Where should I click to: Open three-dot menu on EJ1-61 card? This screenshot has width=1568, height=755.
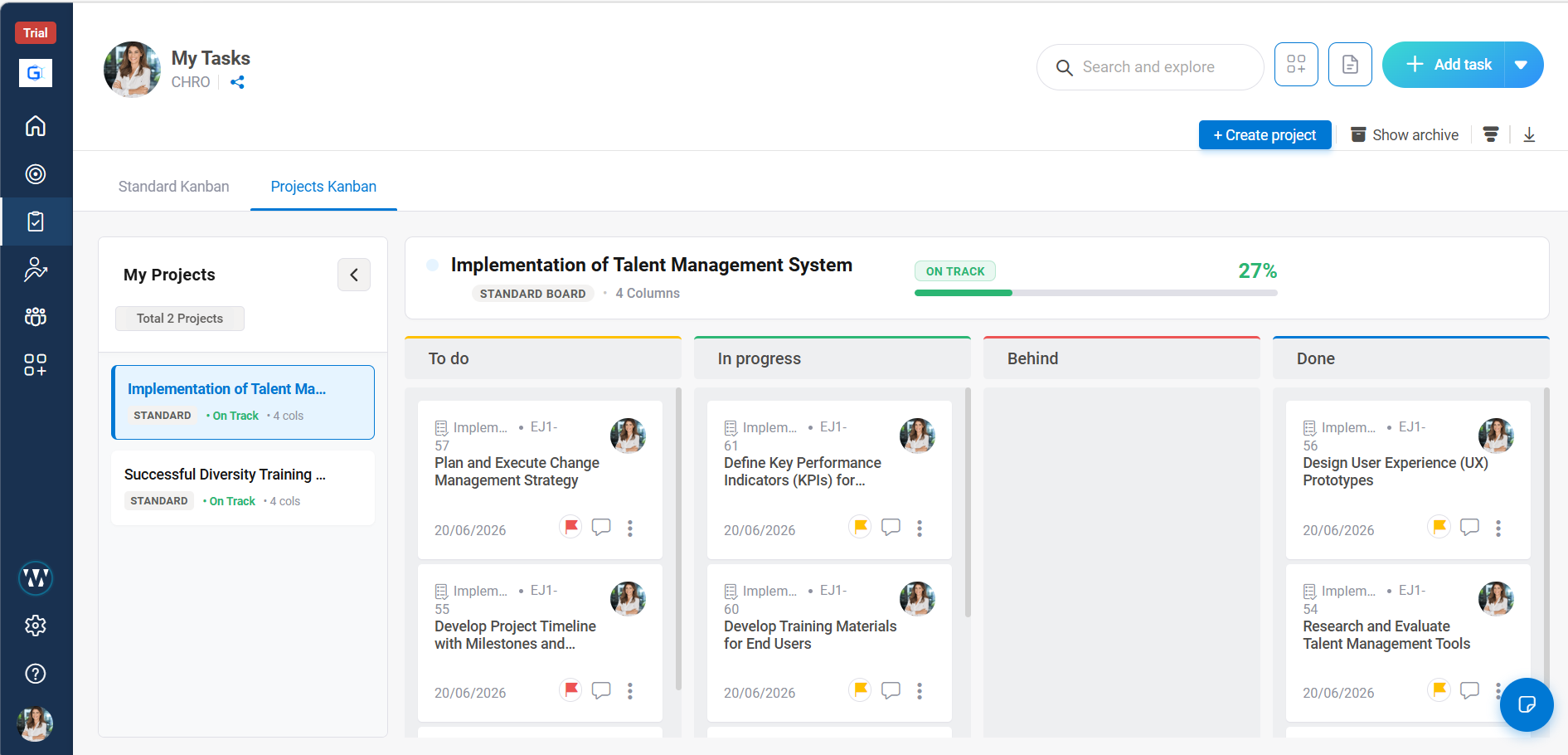920,528
